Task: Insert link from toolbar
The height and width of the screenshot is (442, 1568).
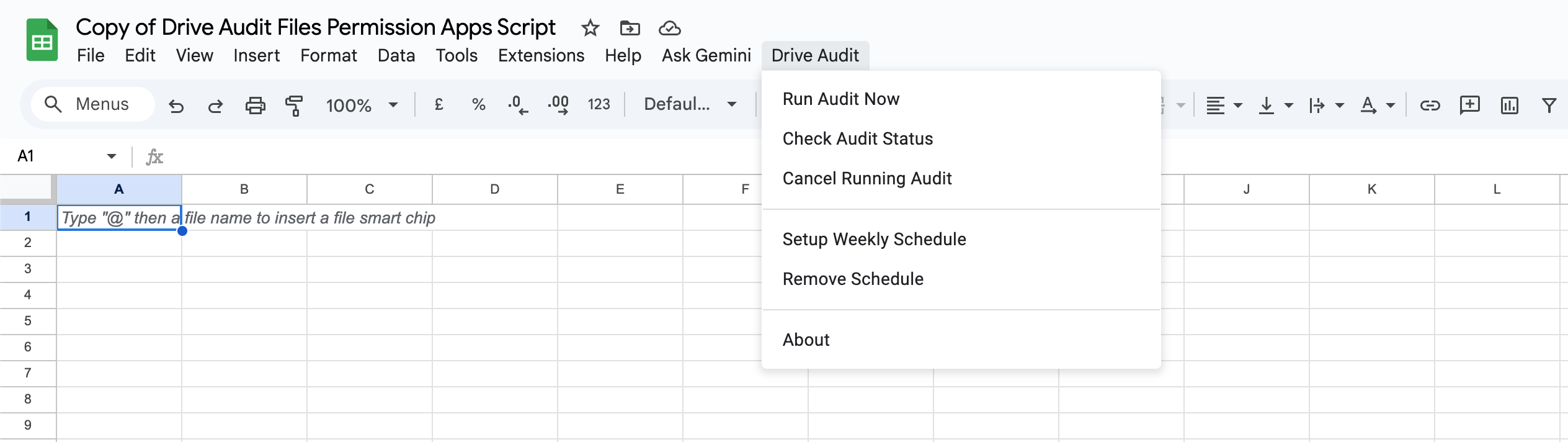Action: click(1430, 105)
